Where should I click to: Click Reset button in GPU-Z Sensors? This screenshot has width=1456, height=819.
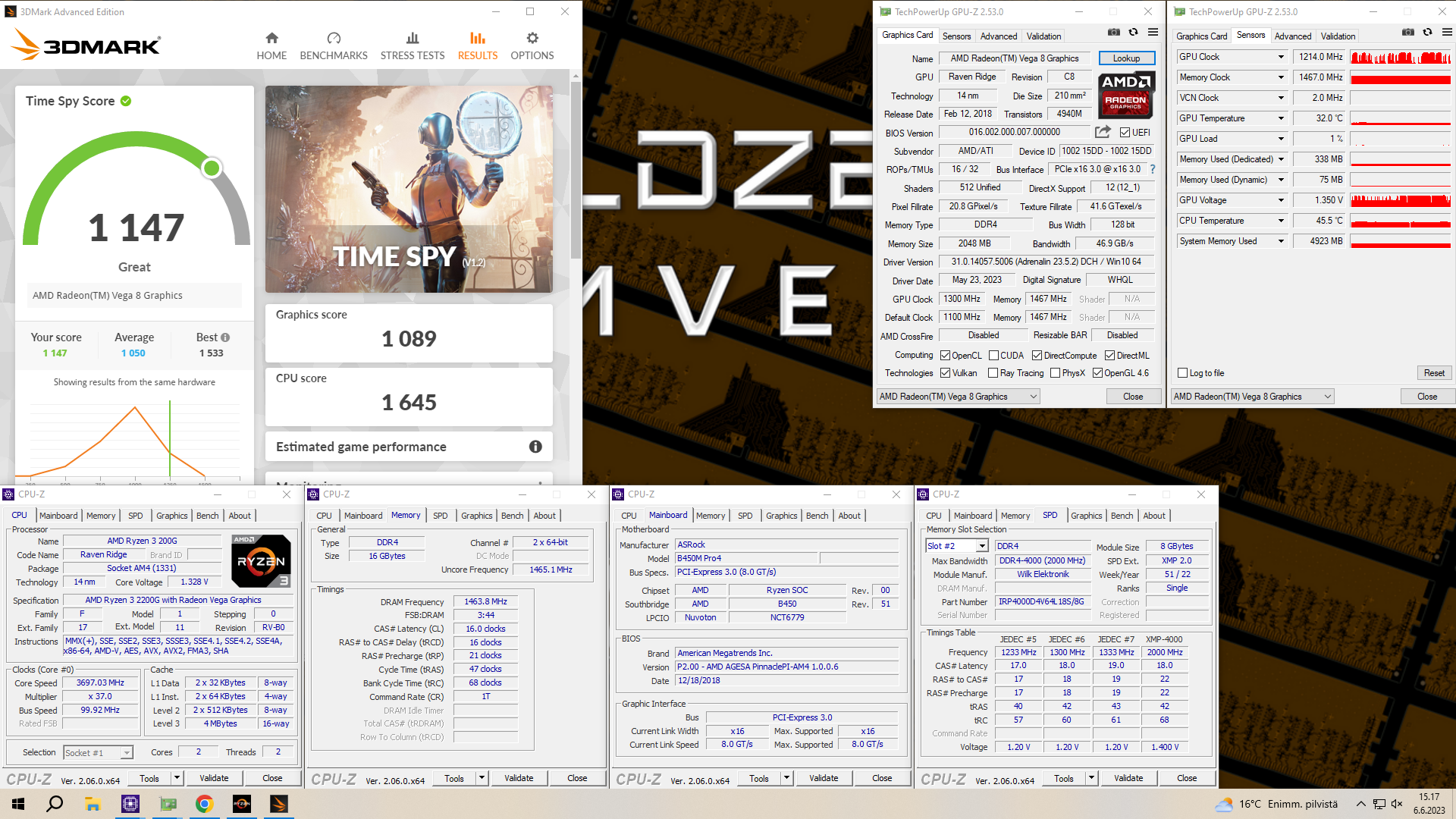pyautogui.click(x=1434, y=373)
